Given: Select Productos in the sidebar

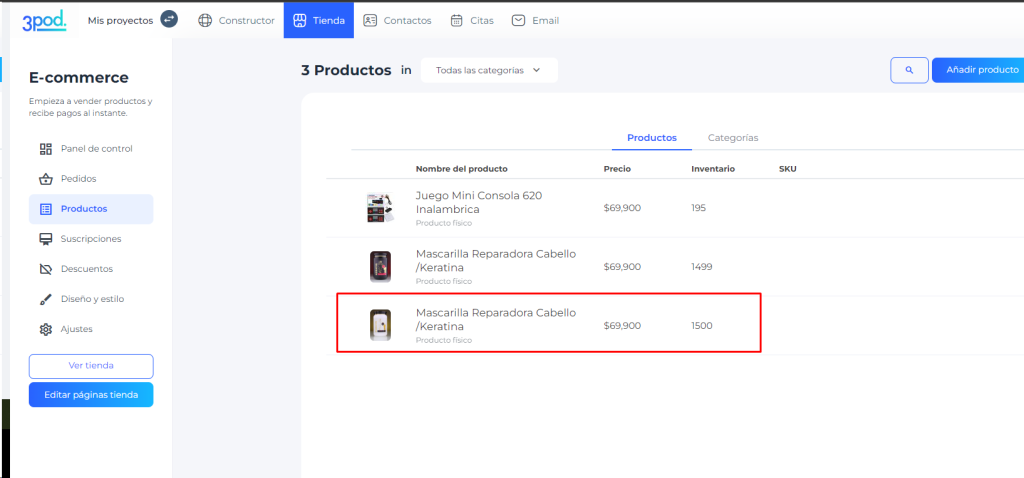Looking at the screenshot, I should 91,209.
